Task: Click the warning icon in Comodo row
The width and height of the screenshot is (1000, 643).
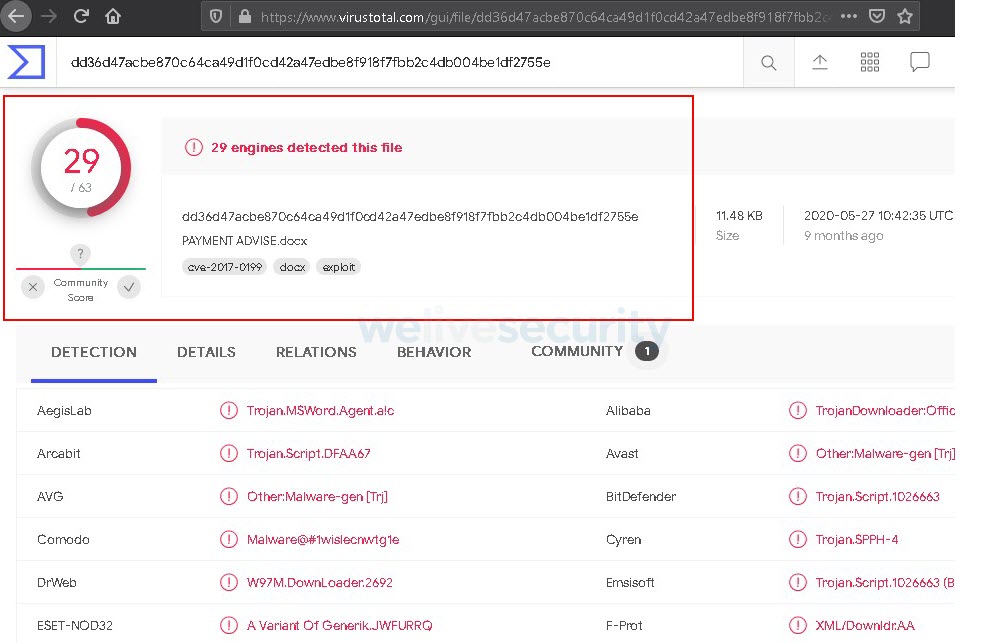Action: [x=229, y=539]
